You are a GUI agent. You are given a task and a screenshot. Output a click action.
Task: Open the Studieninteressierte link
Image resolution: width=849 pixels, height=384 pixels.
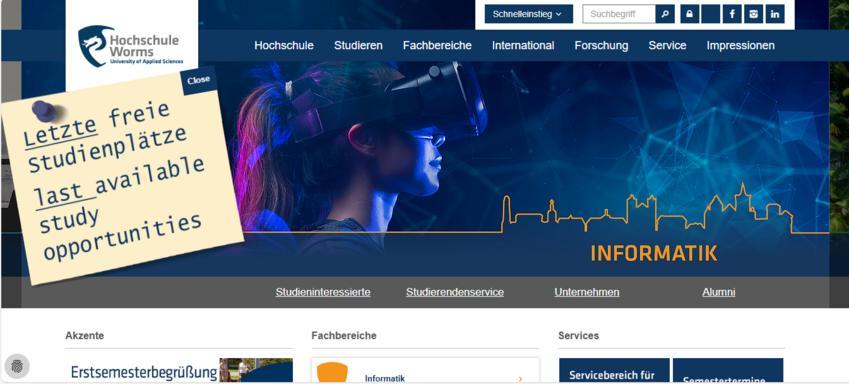point(323,292)
